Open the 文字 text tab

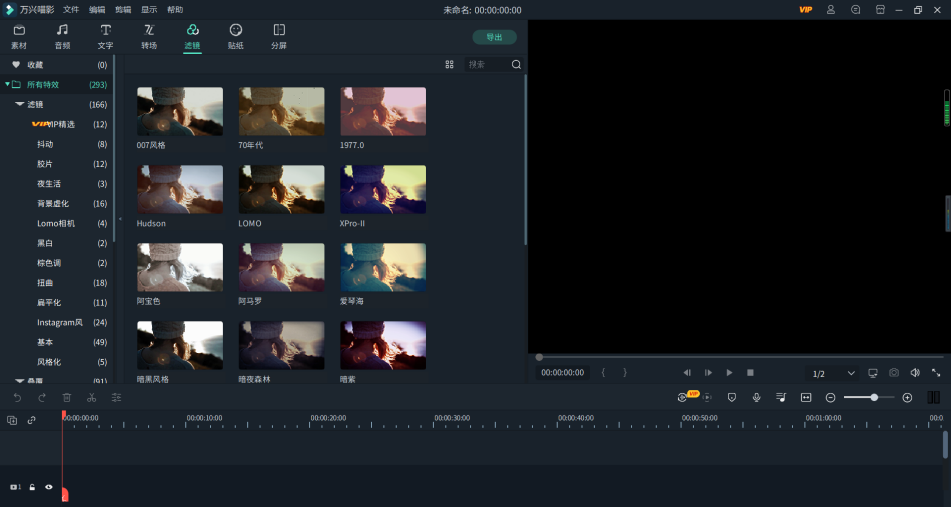106,36
